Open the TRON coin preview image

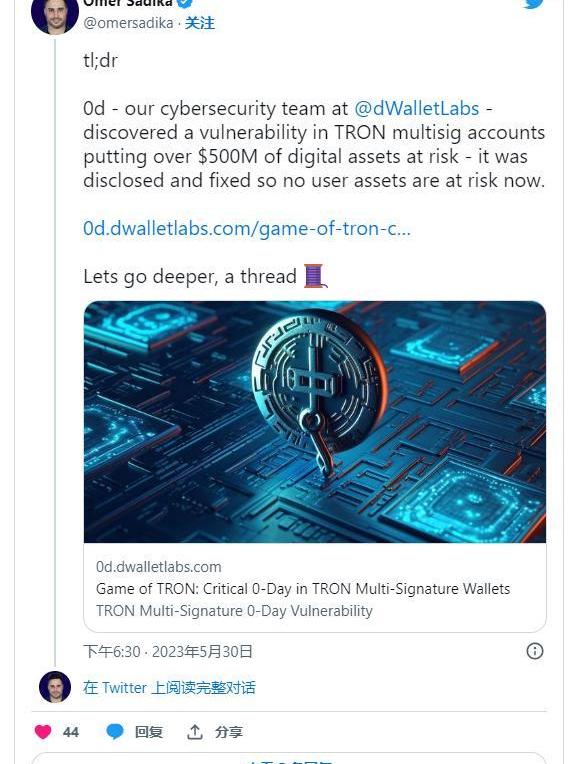pyautogui.click(x=315, y=422)
